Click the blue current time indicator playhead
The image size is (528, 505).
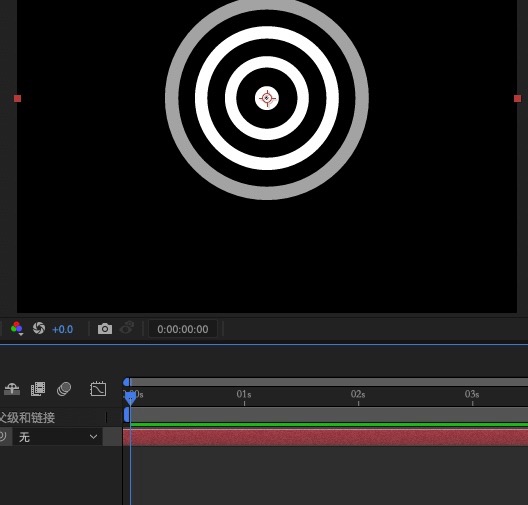click(x=130, y=398)
